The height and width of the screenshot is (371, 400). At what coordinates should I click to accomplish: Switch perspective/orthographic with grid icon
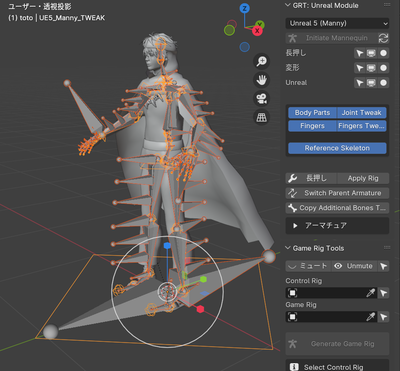pos(262,117)
